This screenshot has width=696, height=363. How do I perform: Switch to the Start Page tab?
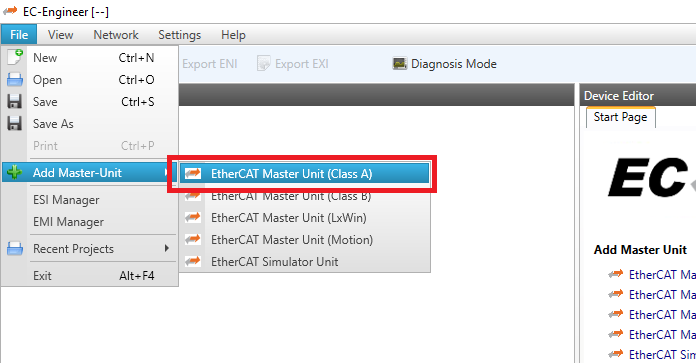(620, 117)
